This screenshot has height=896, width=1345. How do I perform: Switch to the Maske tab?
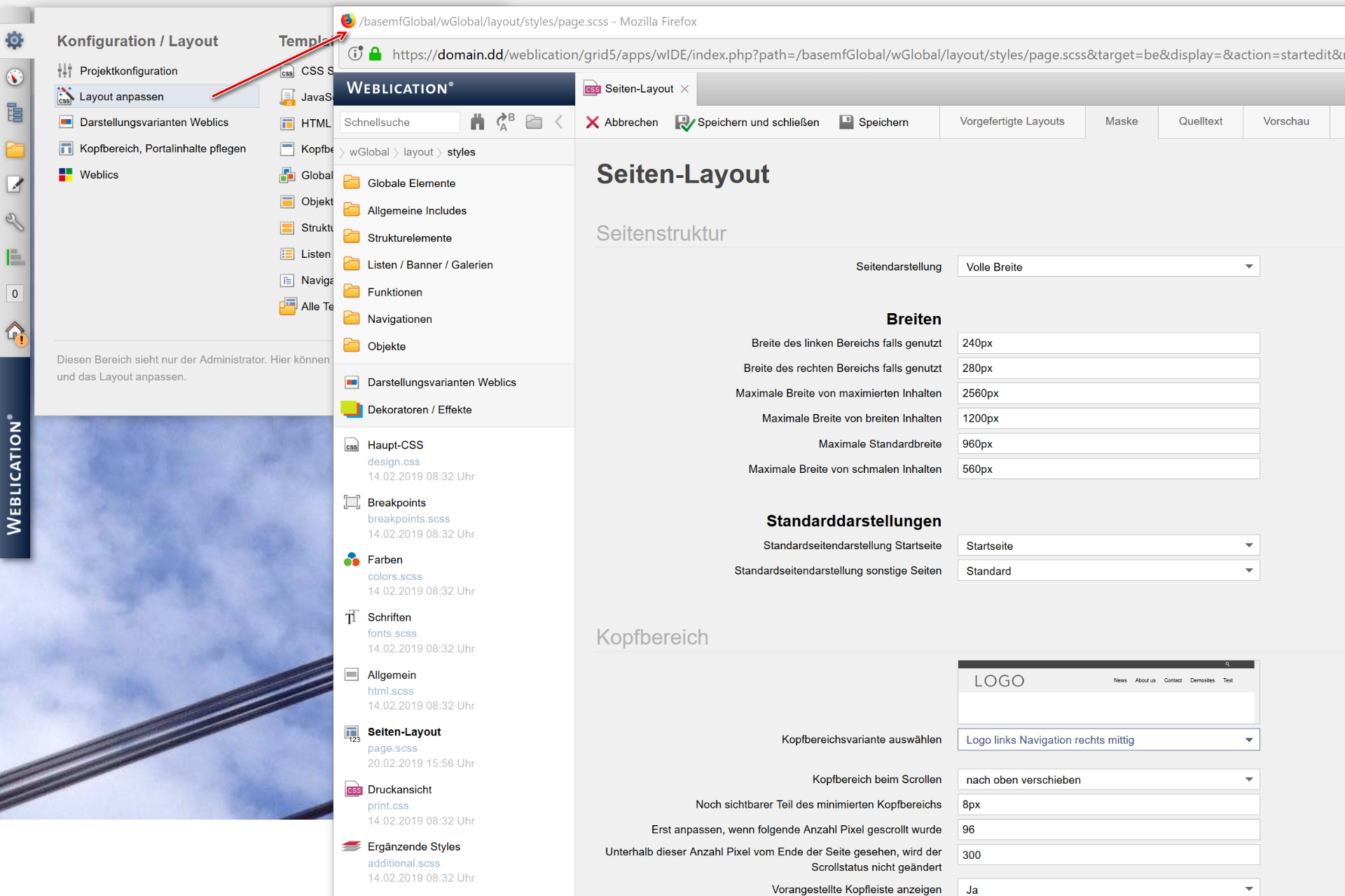(1121, 122)
